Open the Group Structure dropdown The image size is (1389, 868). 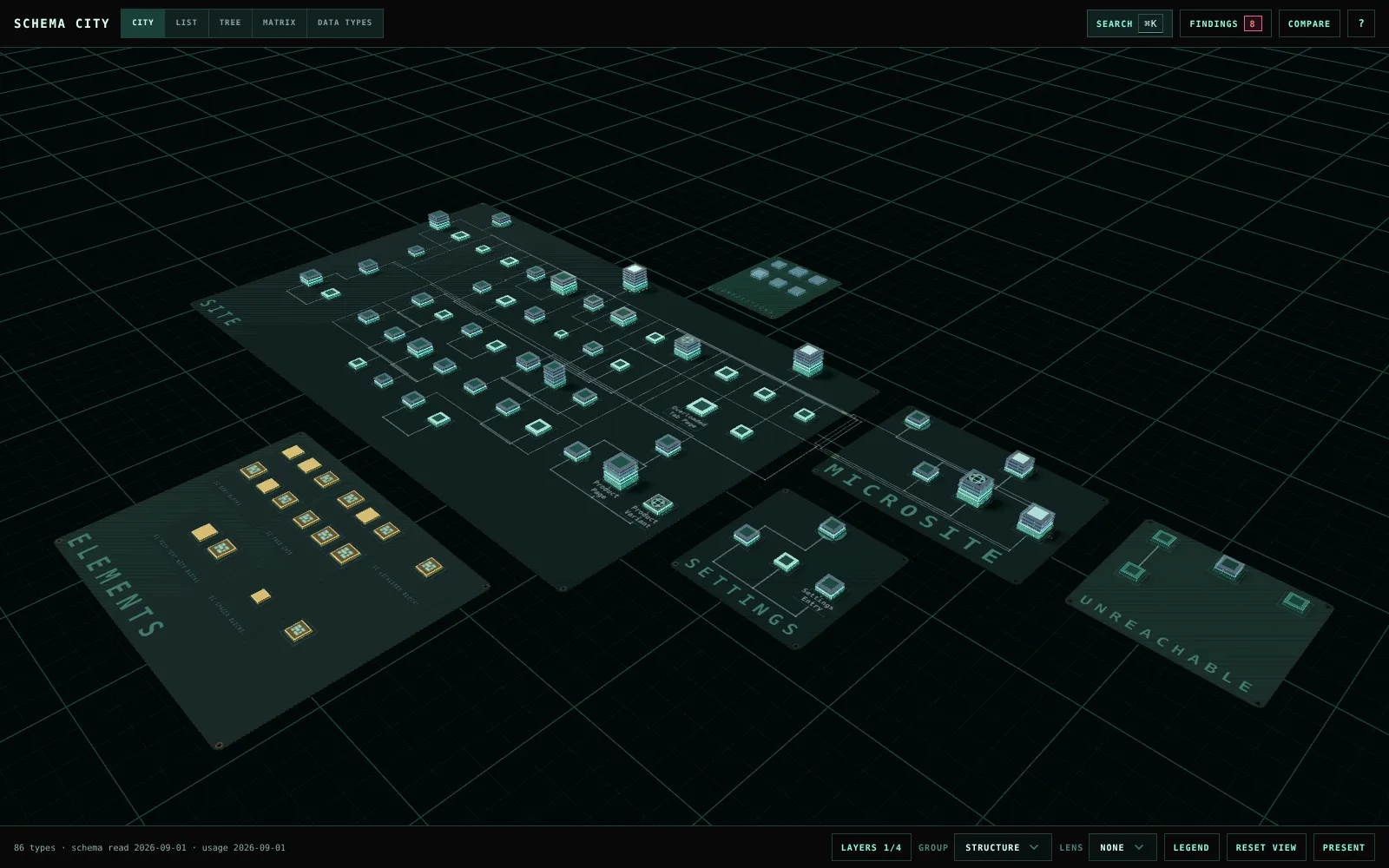click(1003, 847)
